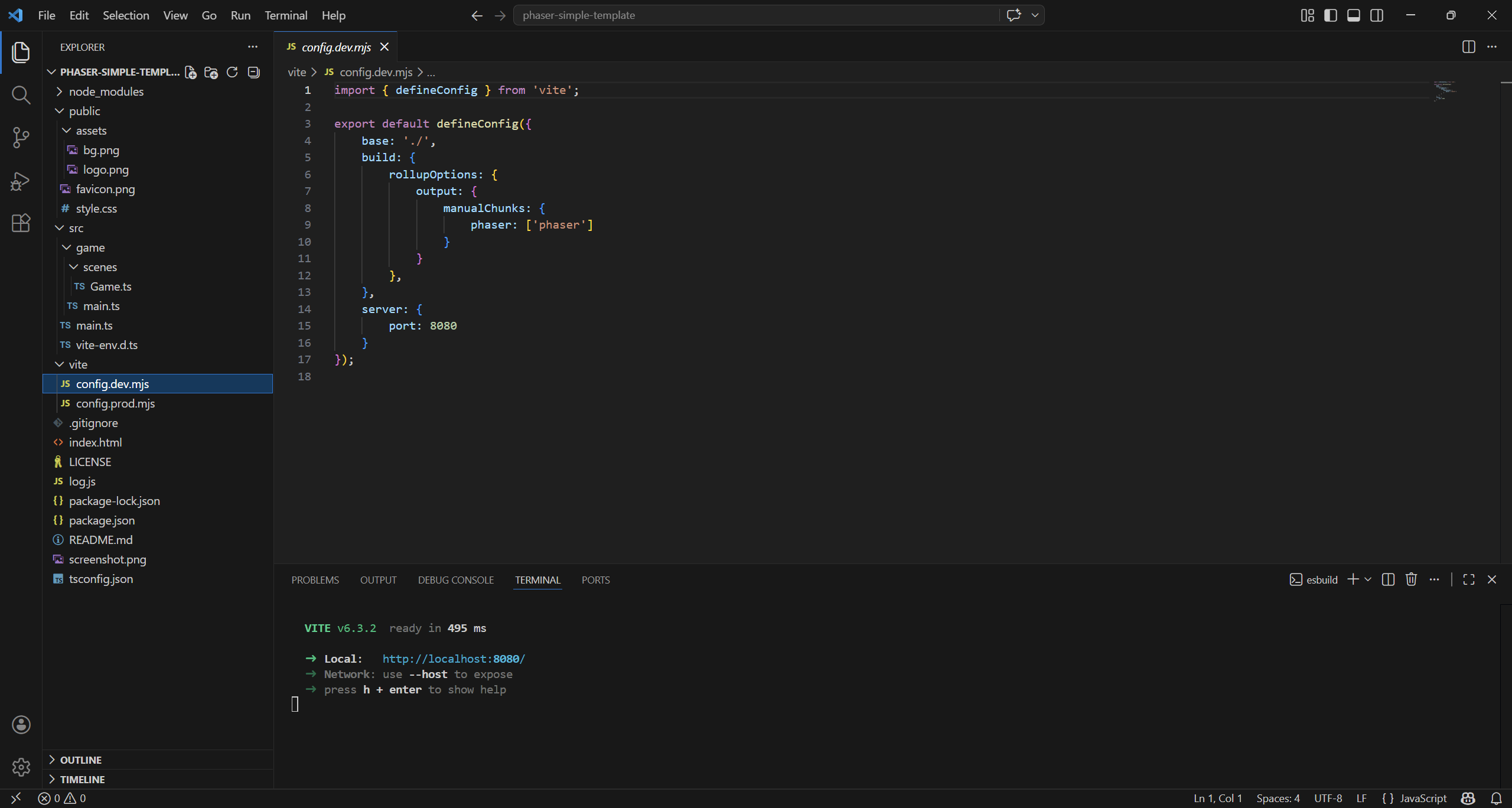This screenshot has height=808, width=1512.
Task: Click the New File icon in Explorer
Action: click(191, 72)
